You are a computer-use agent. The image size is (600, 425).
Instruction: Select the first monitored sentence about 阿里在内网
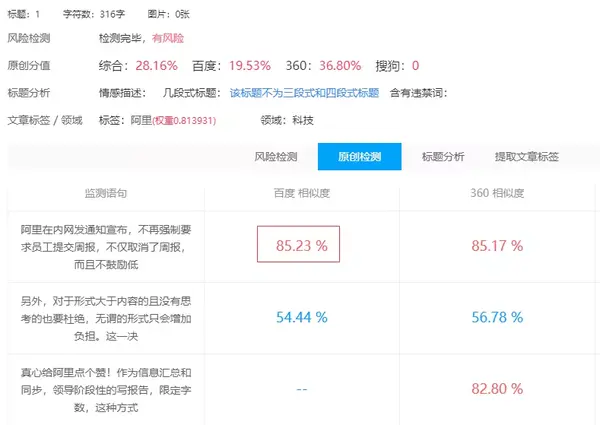coord(106,247)
